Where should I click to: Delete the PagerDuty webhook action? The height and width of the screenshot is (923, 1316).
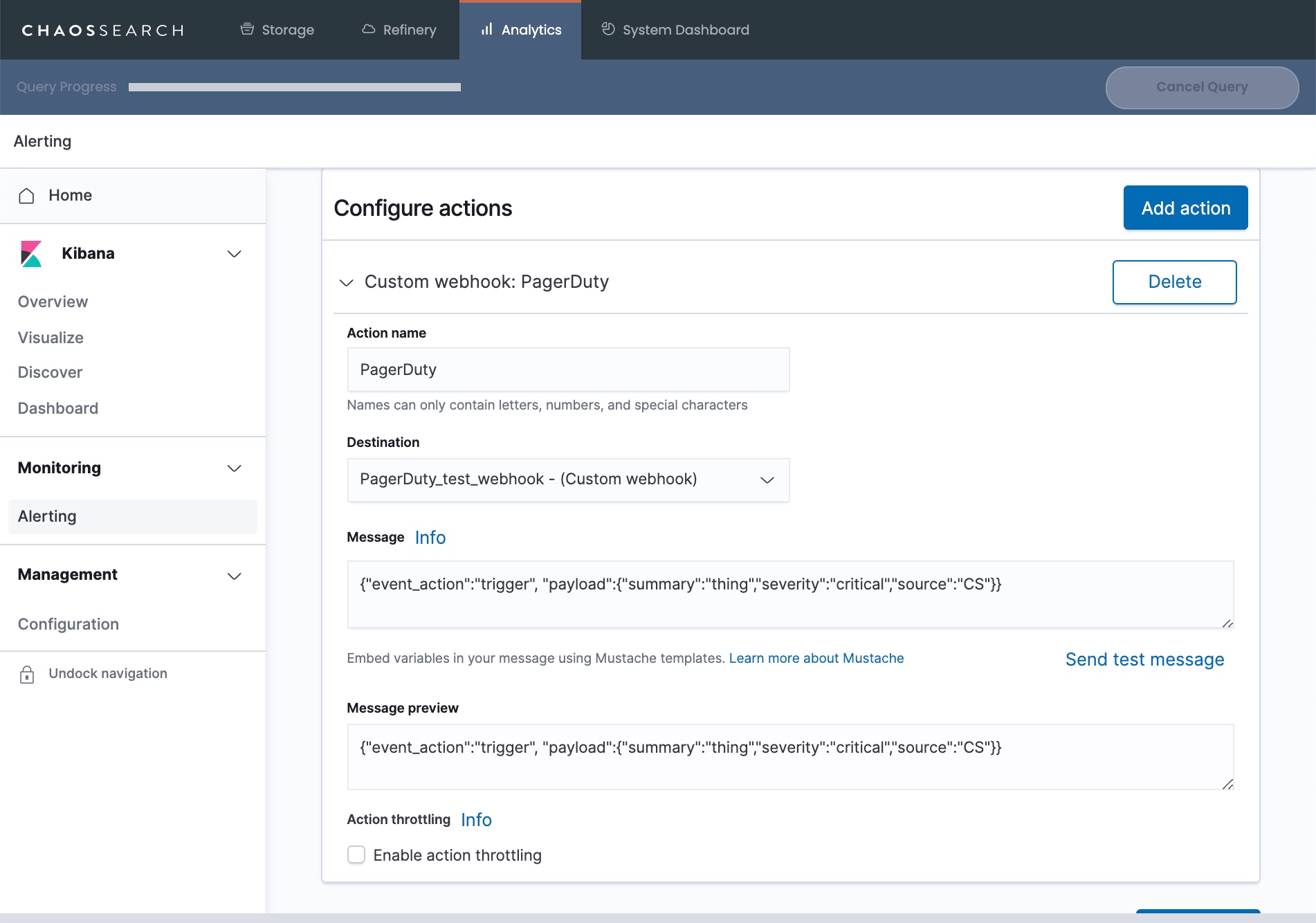1174,282
